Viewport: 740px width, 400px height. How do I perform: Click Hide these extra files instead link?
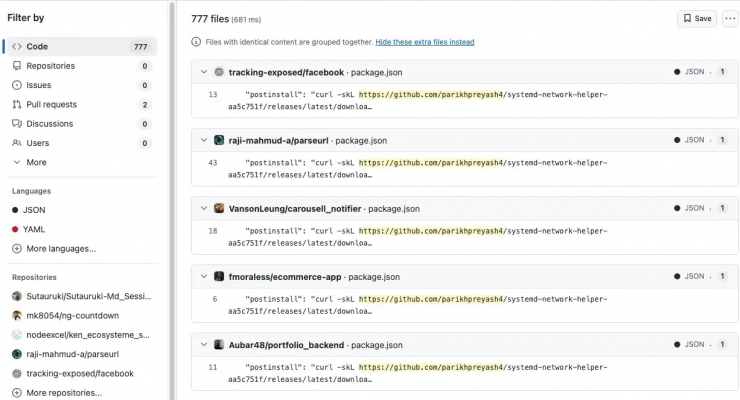coord(425,42)
